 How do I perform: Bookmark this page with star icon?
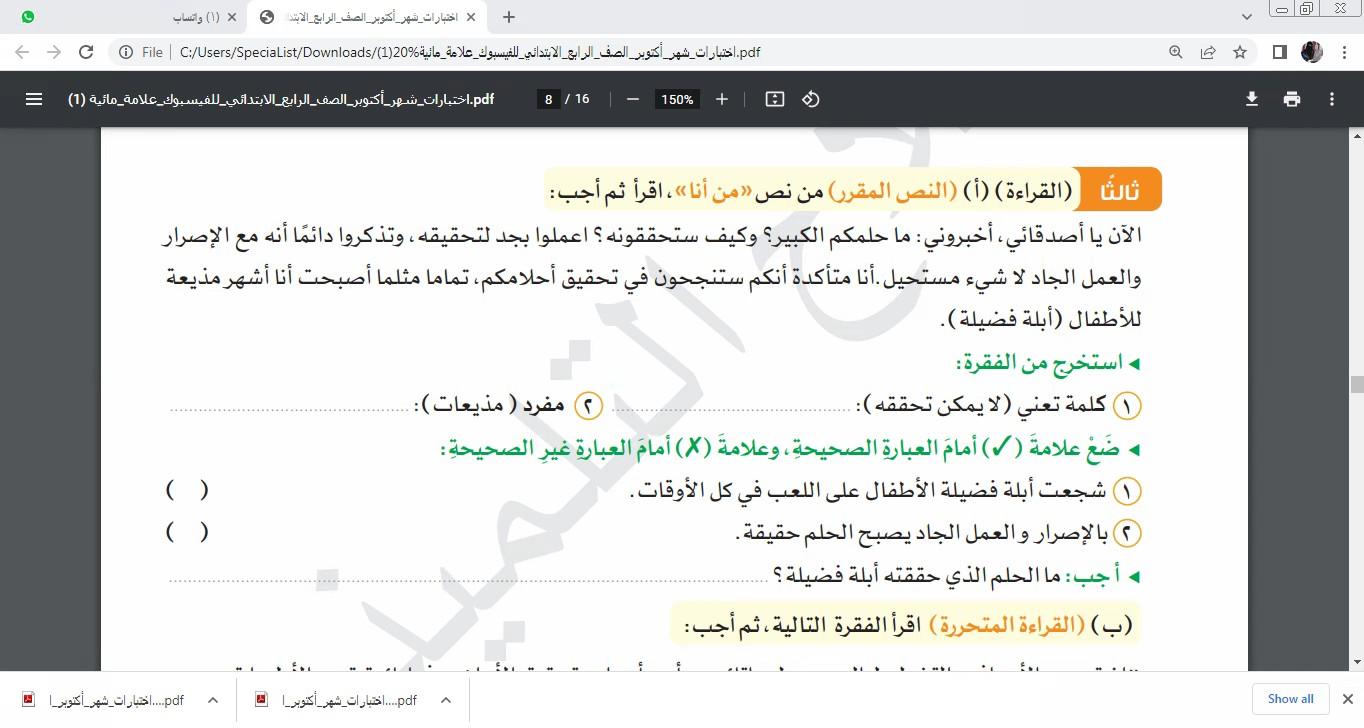click(1240, 52)
